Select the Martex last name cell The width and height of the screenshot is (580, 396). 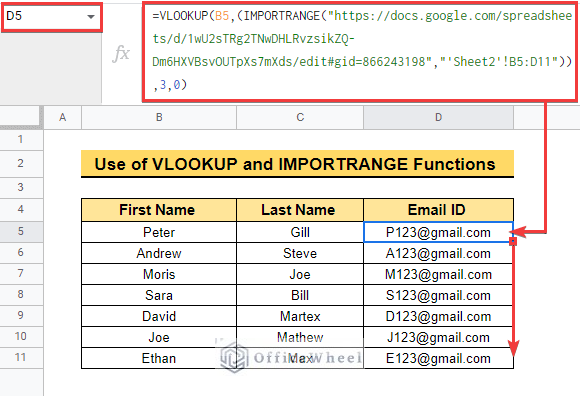300,316
